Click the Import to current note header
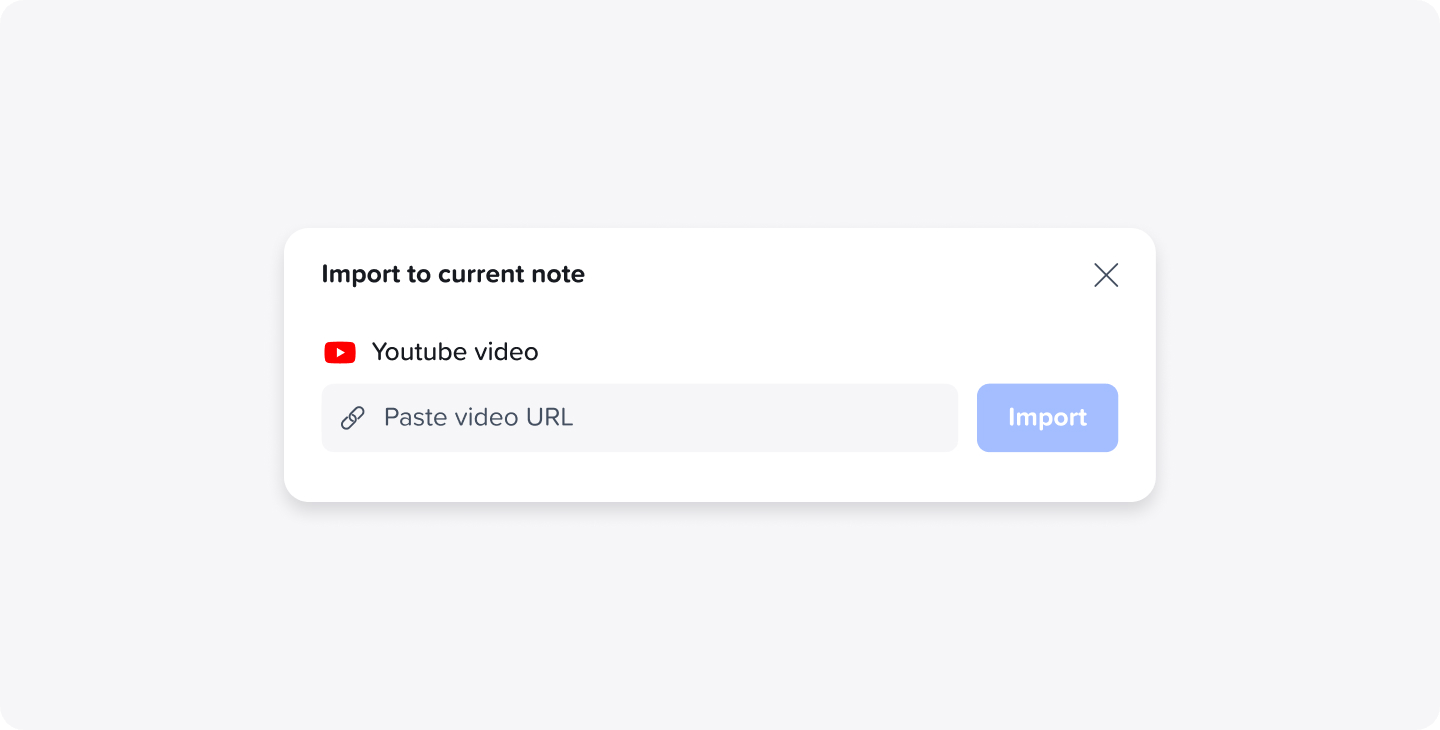 point(452,274)
